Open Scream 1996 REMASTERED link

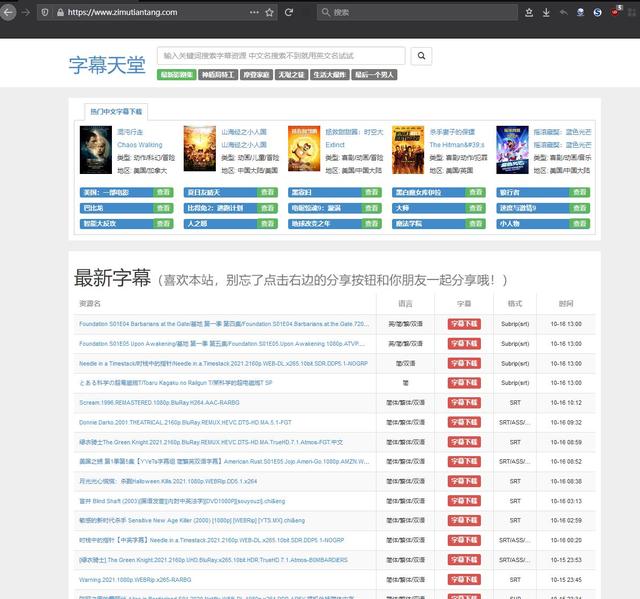(159, 403)
